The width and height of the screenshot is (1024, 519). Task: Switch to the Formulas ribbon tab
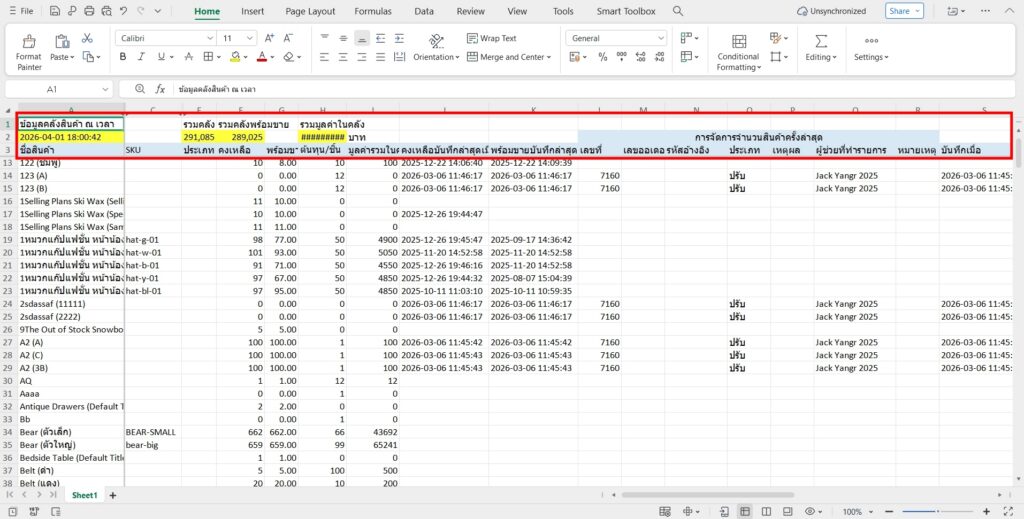[373, 11]
